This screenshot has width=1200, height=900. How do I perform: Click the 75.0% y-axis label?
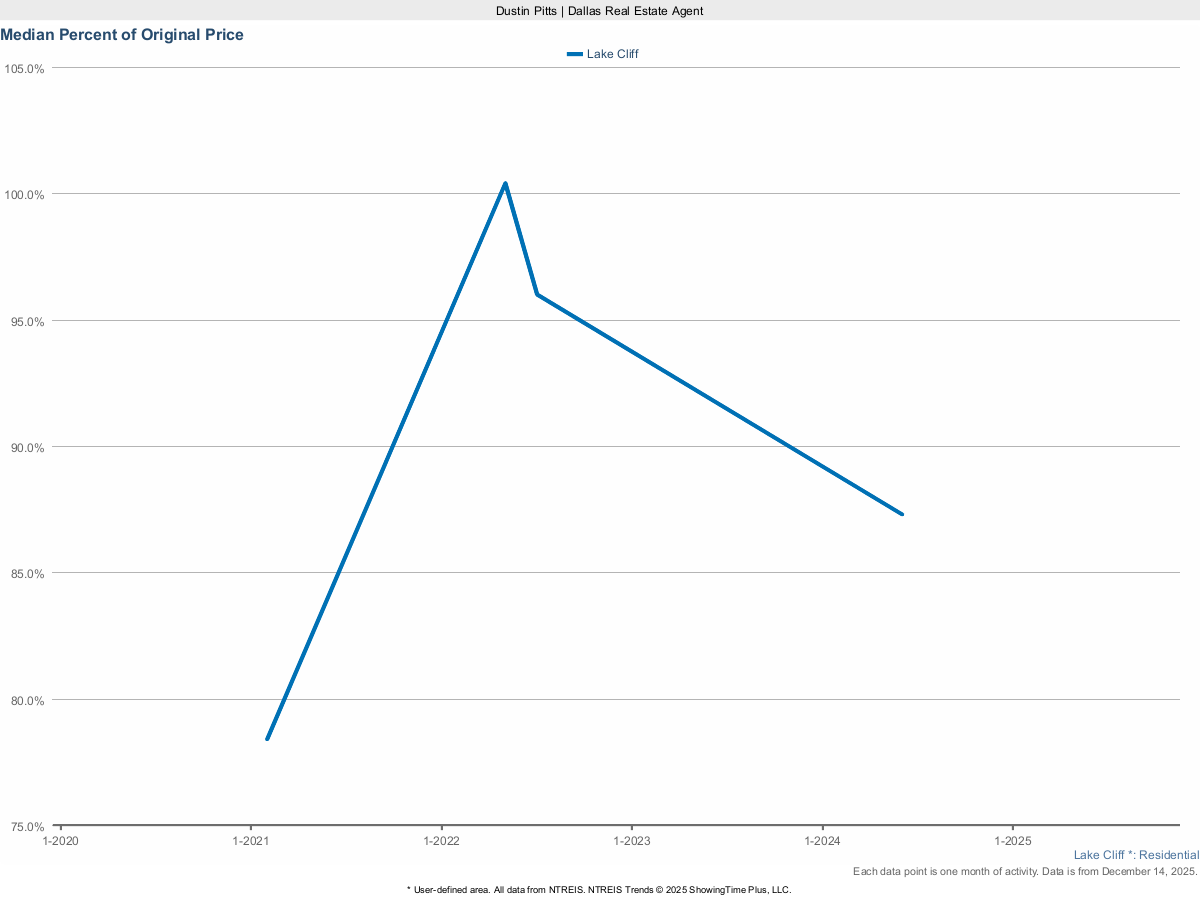coord(25,827)
